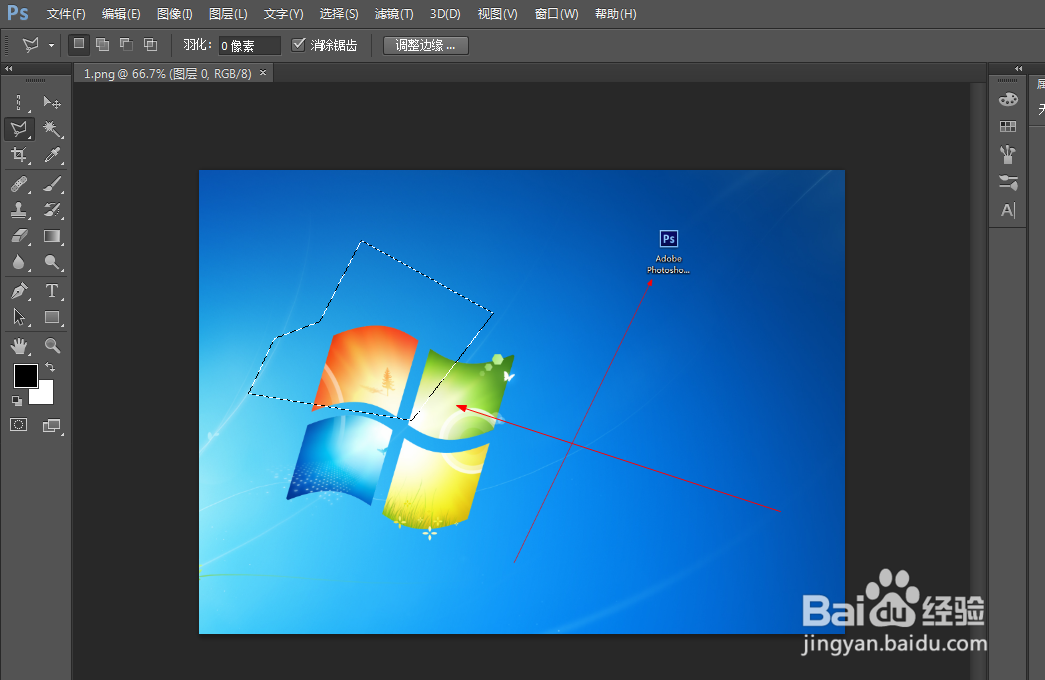The image size is (1045, 680).
Task: Close the 1.png document tab
Action: click(263, 73)
